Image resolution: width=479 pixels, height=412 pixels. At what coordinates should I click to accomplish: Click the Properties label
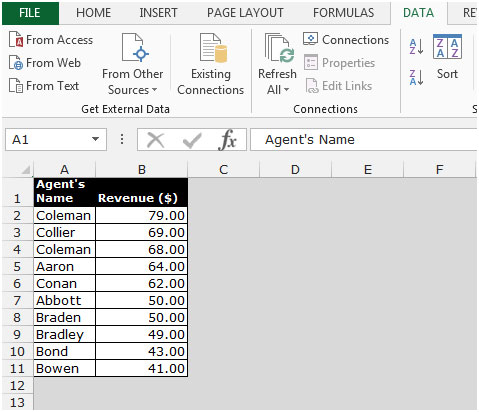point(349,63)
